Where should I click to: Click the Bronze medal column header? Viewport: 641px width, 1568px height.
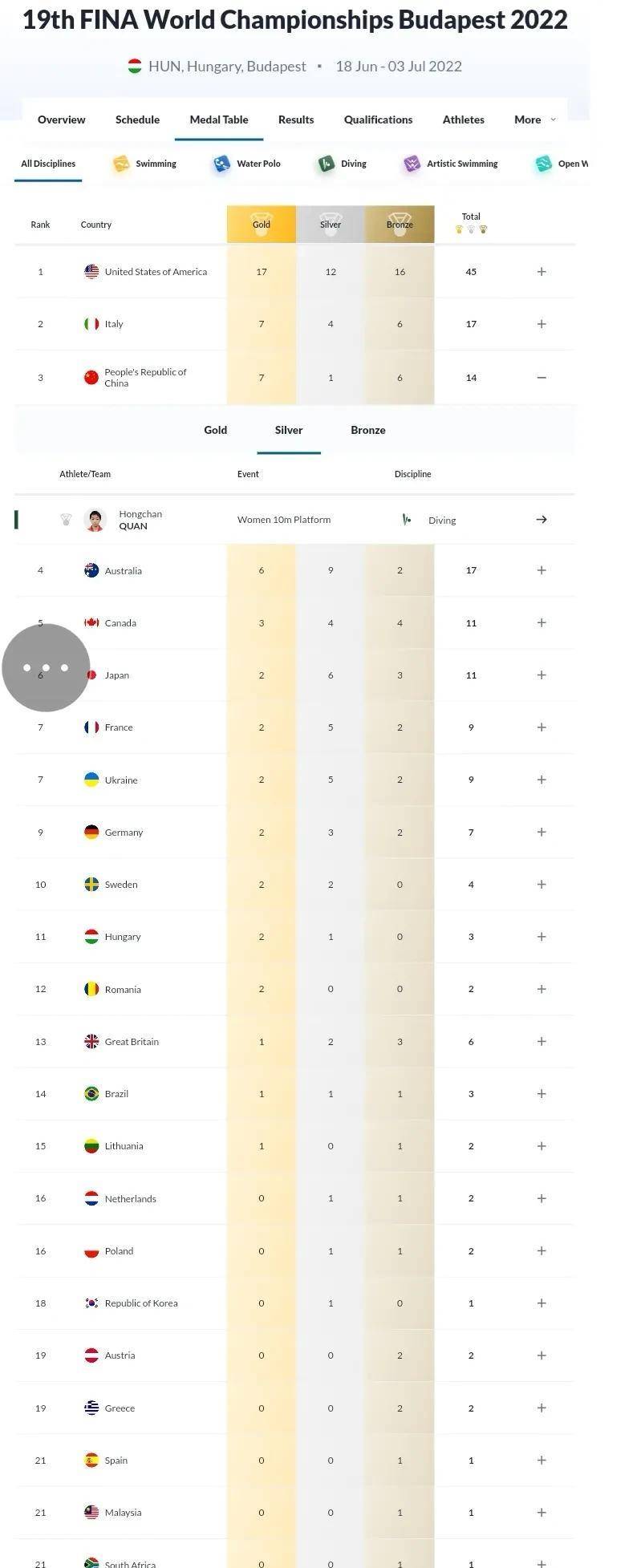(x=400, y=224)
